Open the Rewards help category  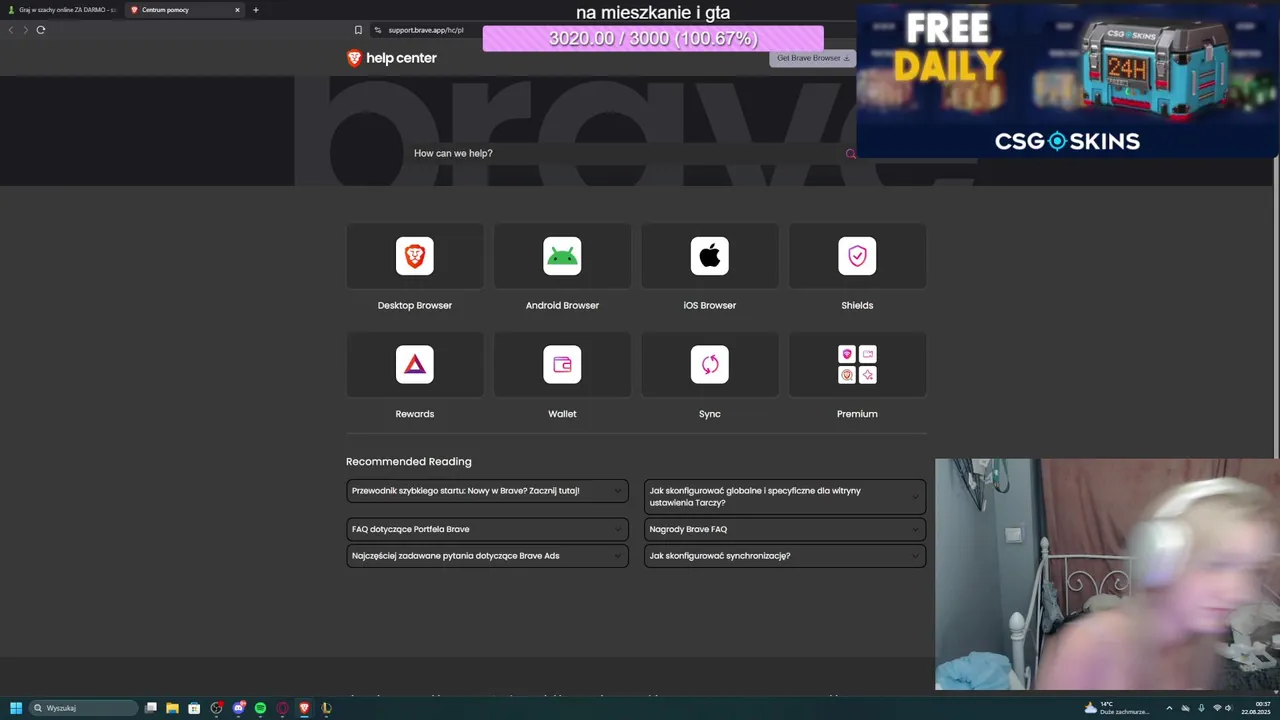coord(415,364)
